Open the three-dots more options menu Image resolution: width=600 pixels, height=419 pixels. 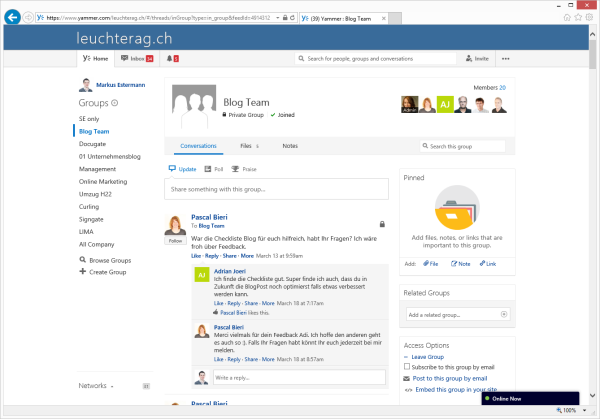pos(505,59)
